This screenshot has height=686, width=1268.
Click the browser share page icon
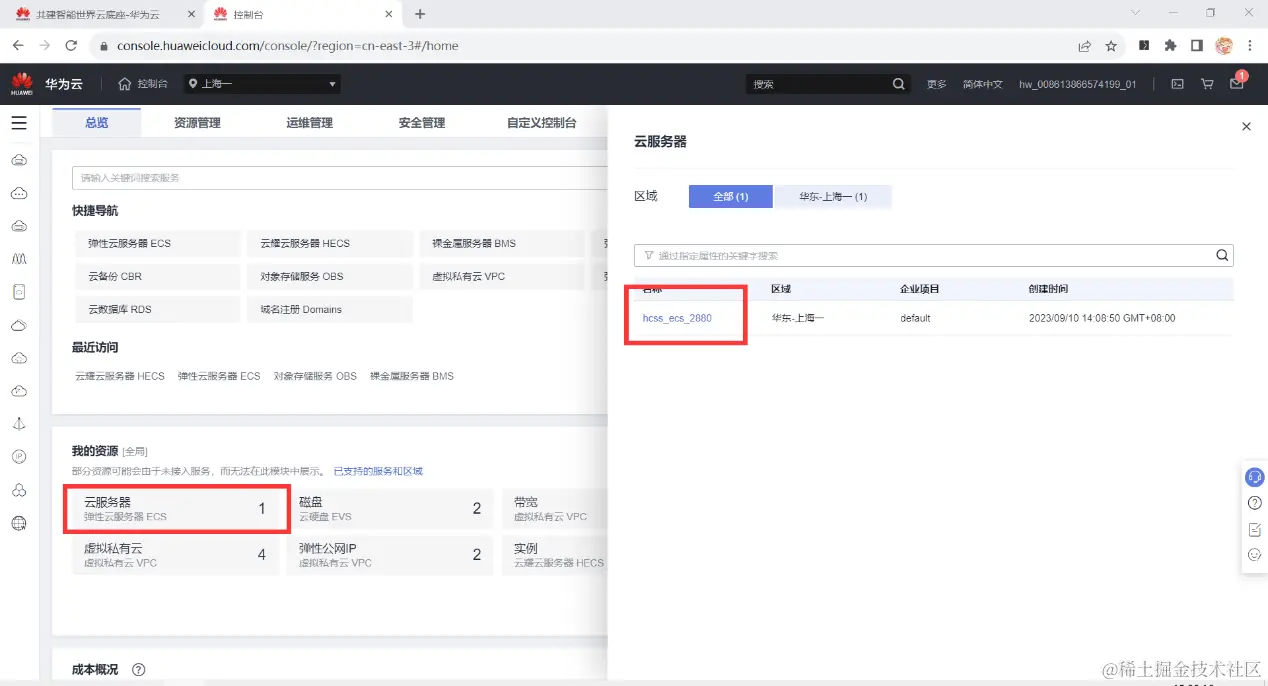[x=1084, y=46]
